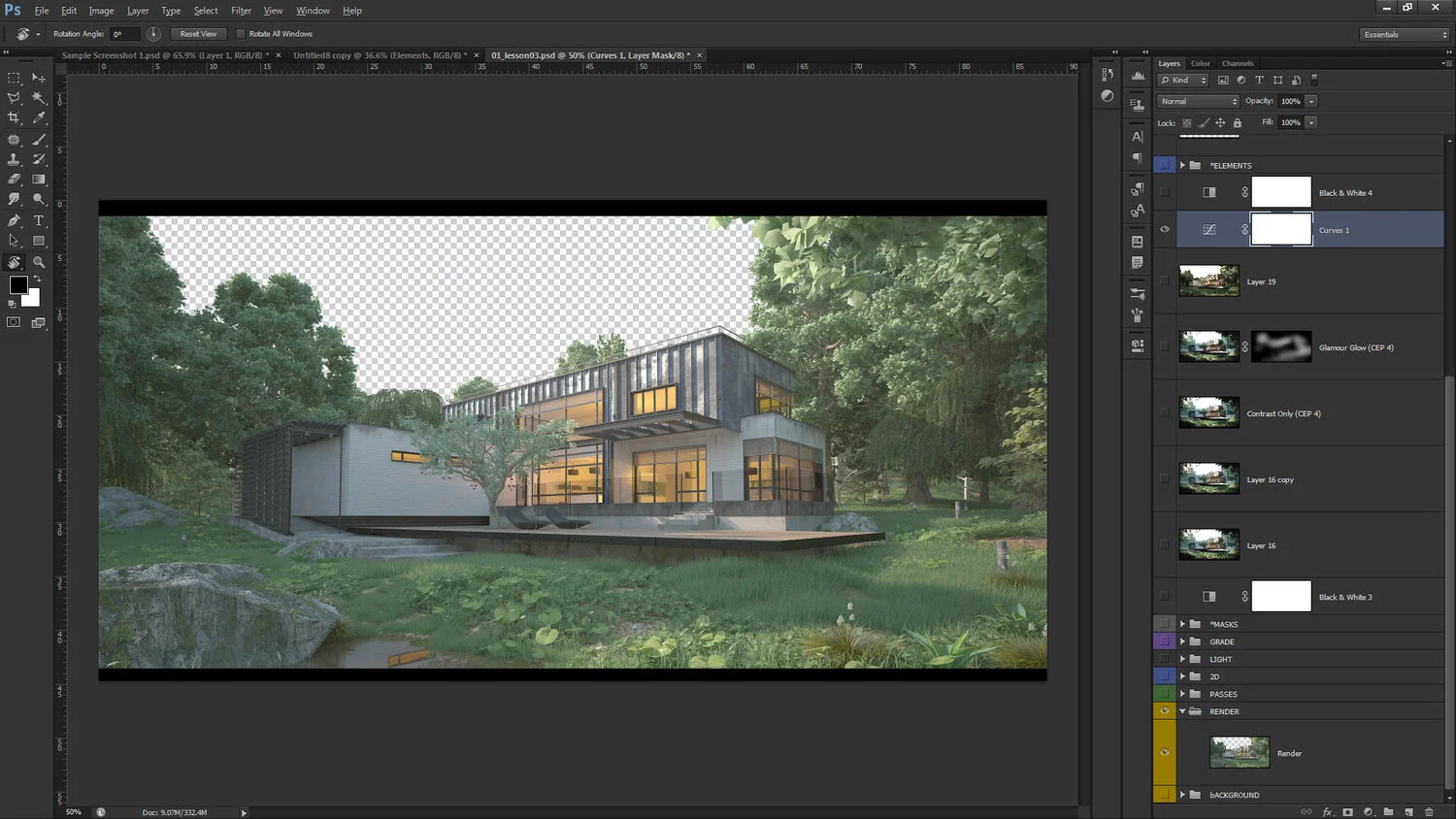Collapse the RENDER group
This screenshot has width=1456, height=819.
click(1181, 711)
